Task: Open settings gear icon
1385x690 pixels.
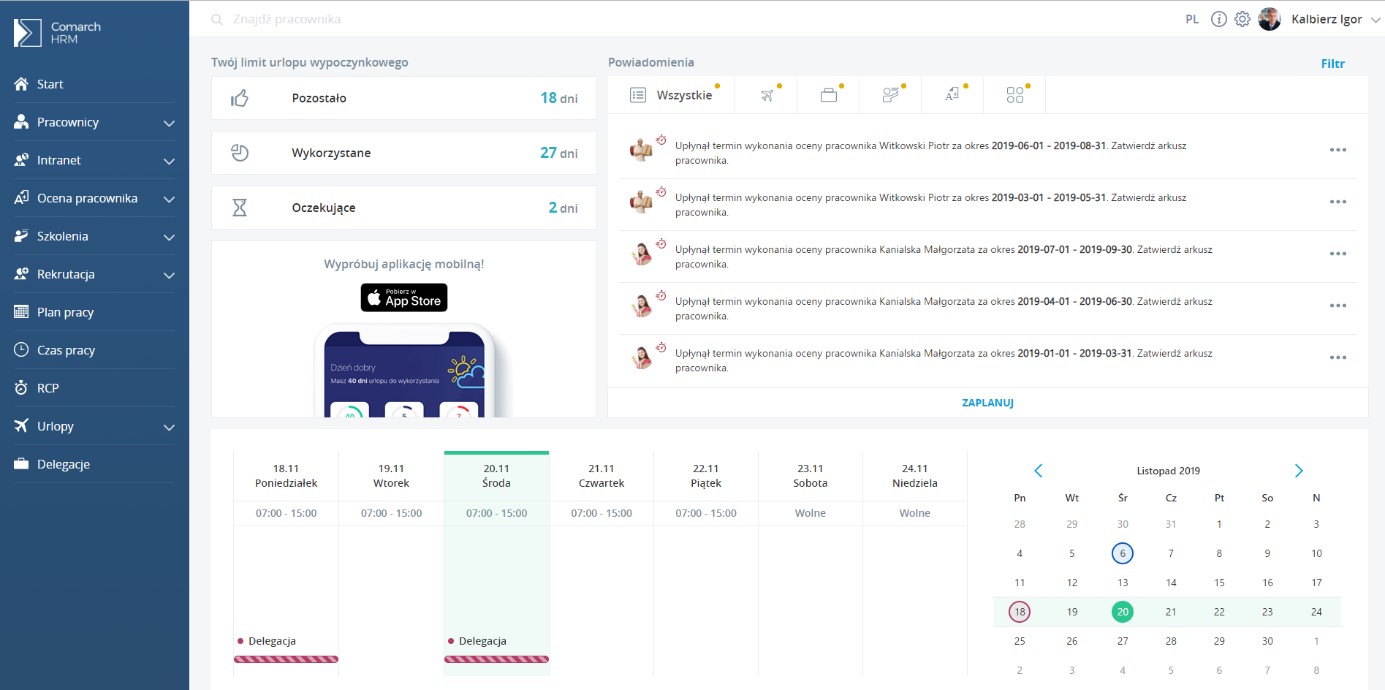Action: click(x=1242, y=19)
